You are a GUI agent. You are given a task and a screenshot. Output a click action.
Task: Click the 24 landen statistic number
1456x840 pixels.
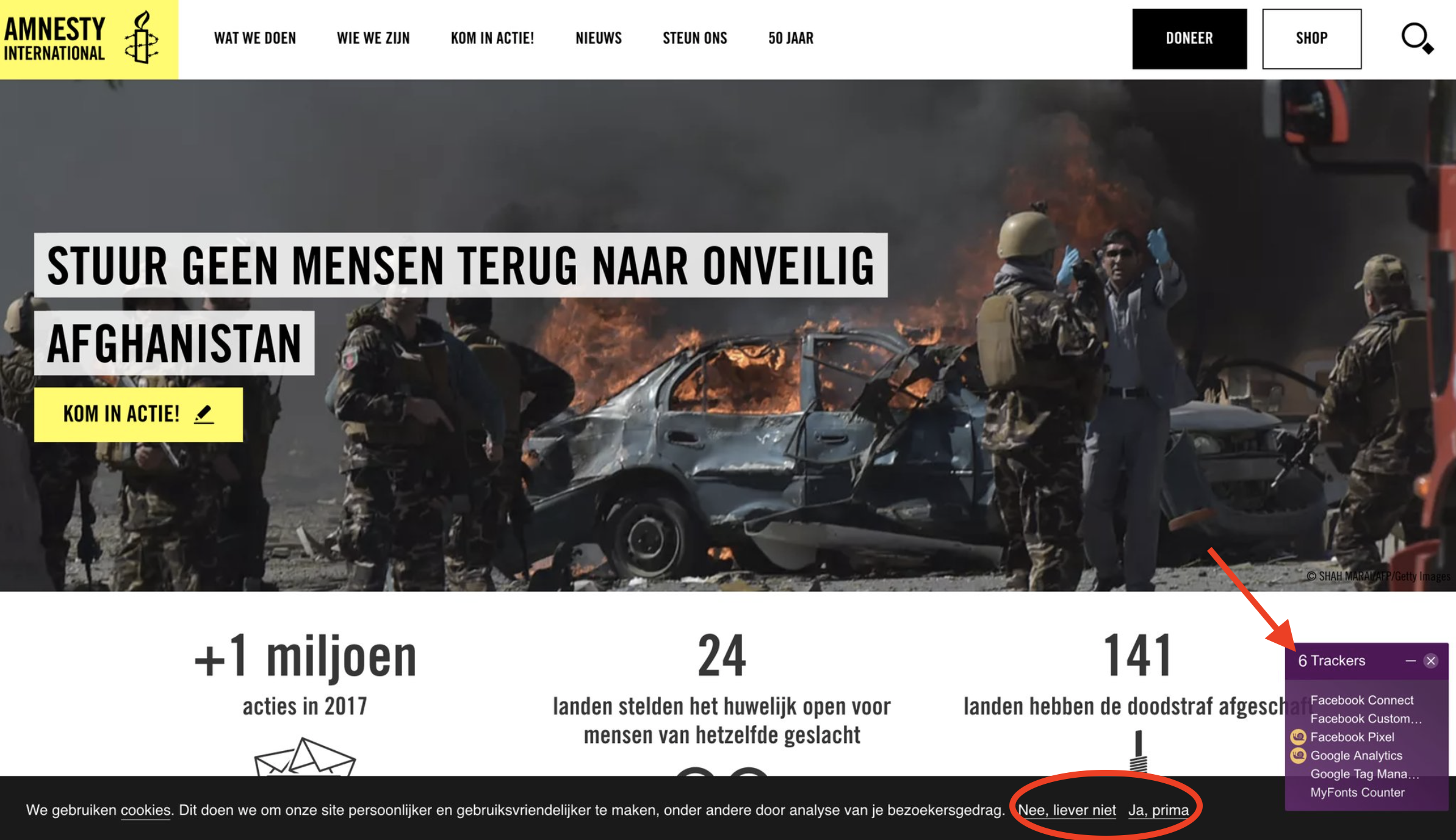click(x=722, y=656)
